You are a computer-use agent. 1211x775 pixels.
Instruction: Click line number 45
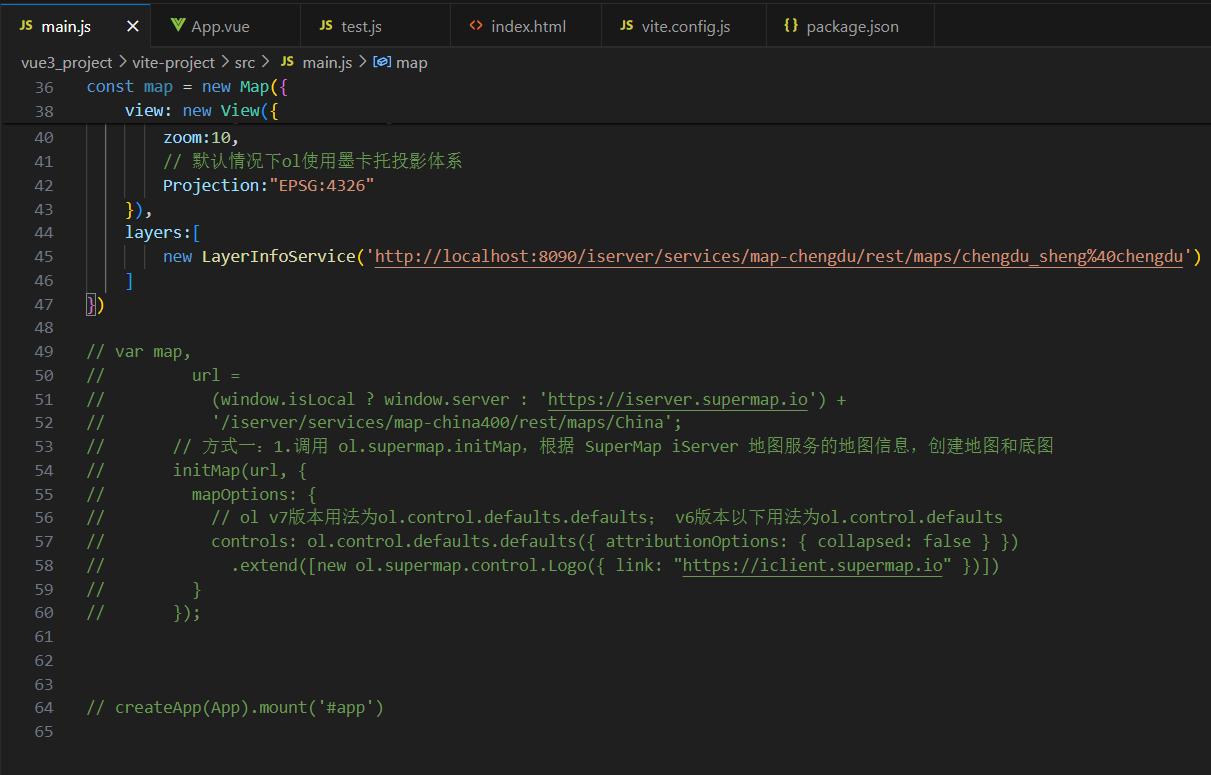(x=44, y=257)
